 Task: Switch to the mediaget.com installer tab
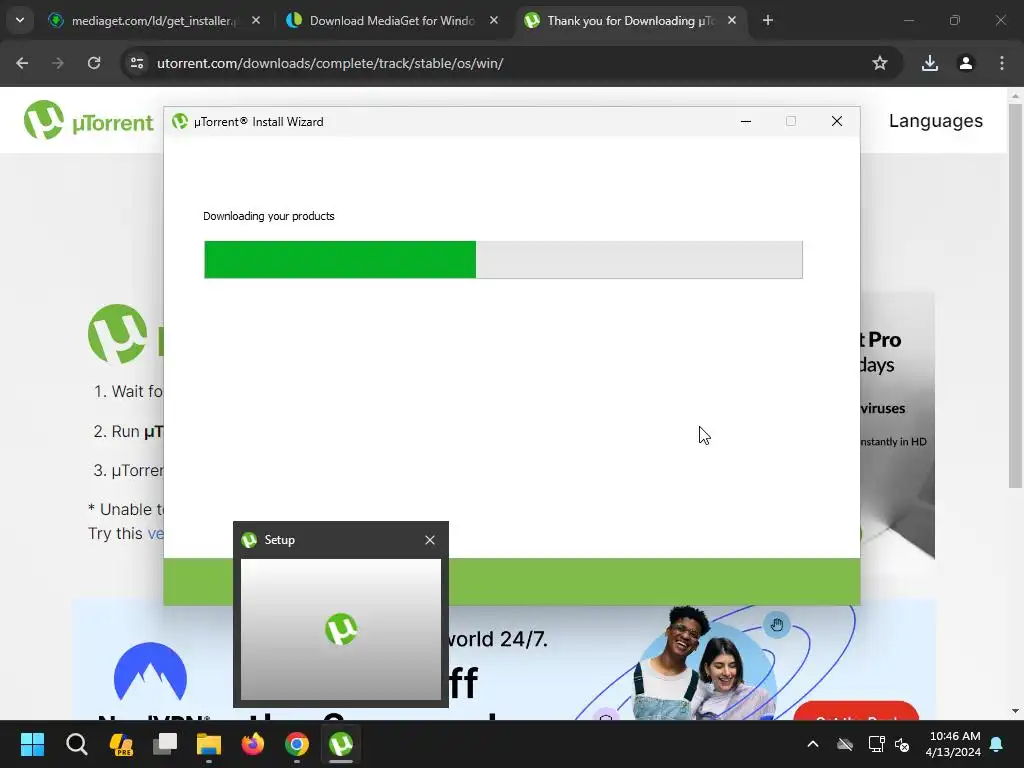[x=155, y=20]
